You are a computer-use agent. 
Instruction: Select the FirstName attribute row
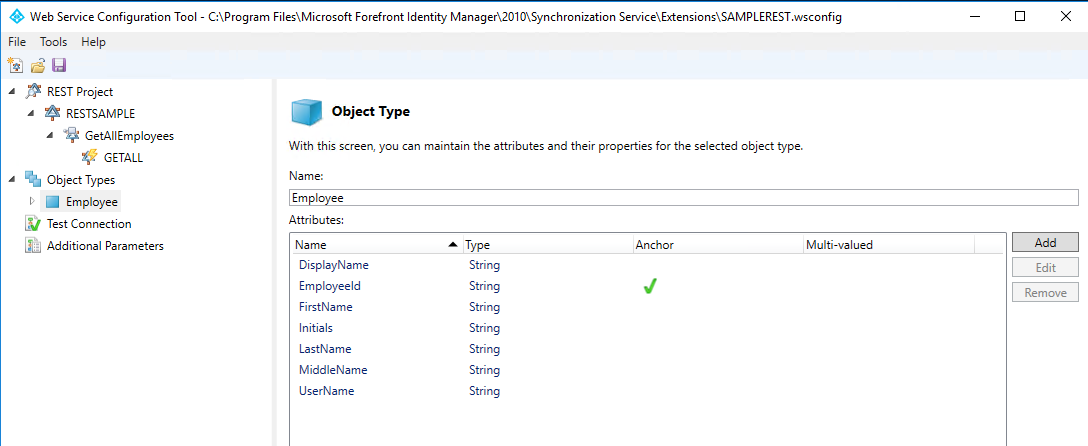(647, 307)
